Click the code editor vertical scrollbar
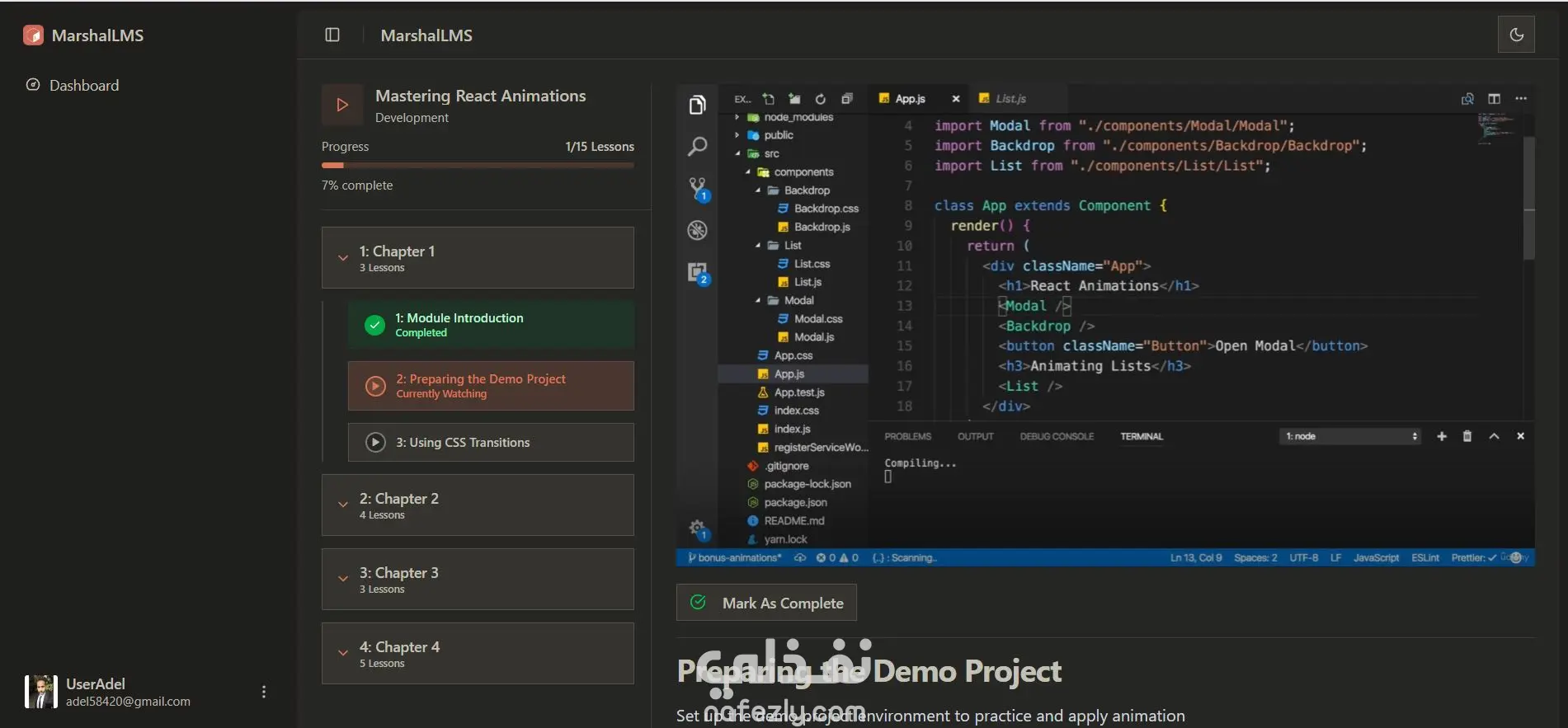This screenshot has height=728, width=1568. click(x=1528, y=198)
